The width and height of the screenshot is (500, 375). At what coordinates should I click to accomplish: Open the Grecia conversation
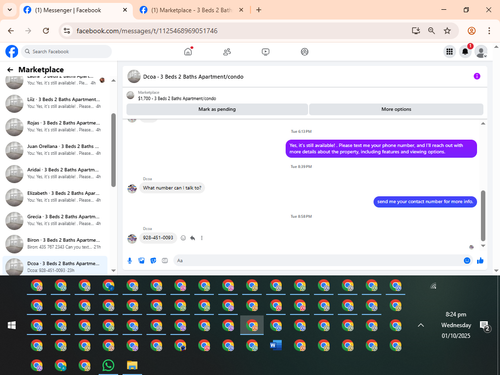point(55,220)
